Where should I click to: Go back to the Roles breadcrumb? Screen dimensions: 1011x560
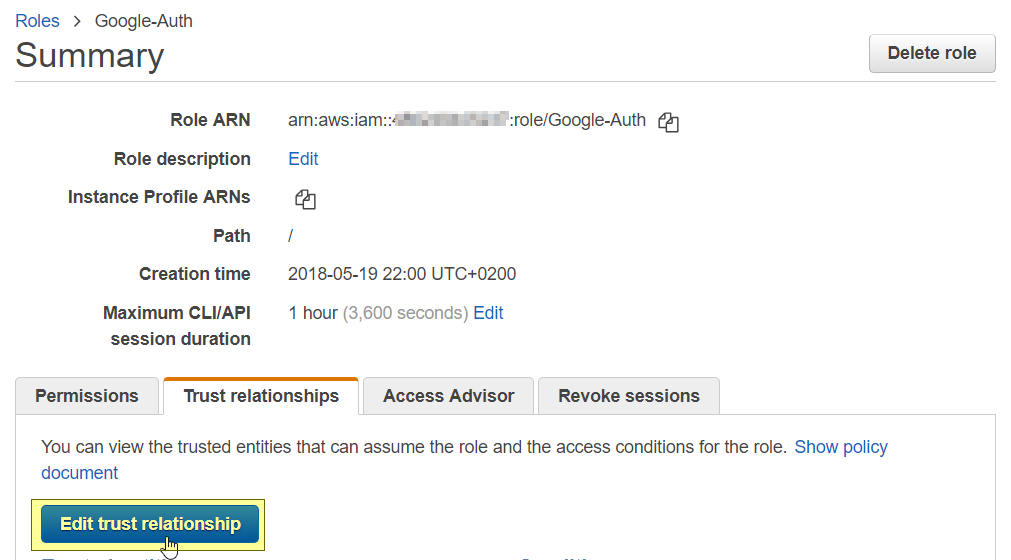[x=37, y=21]
